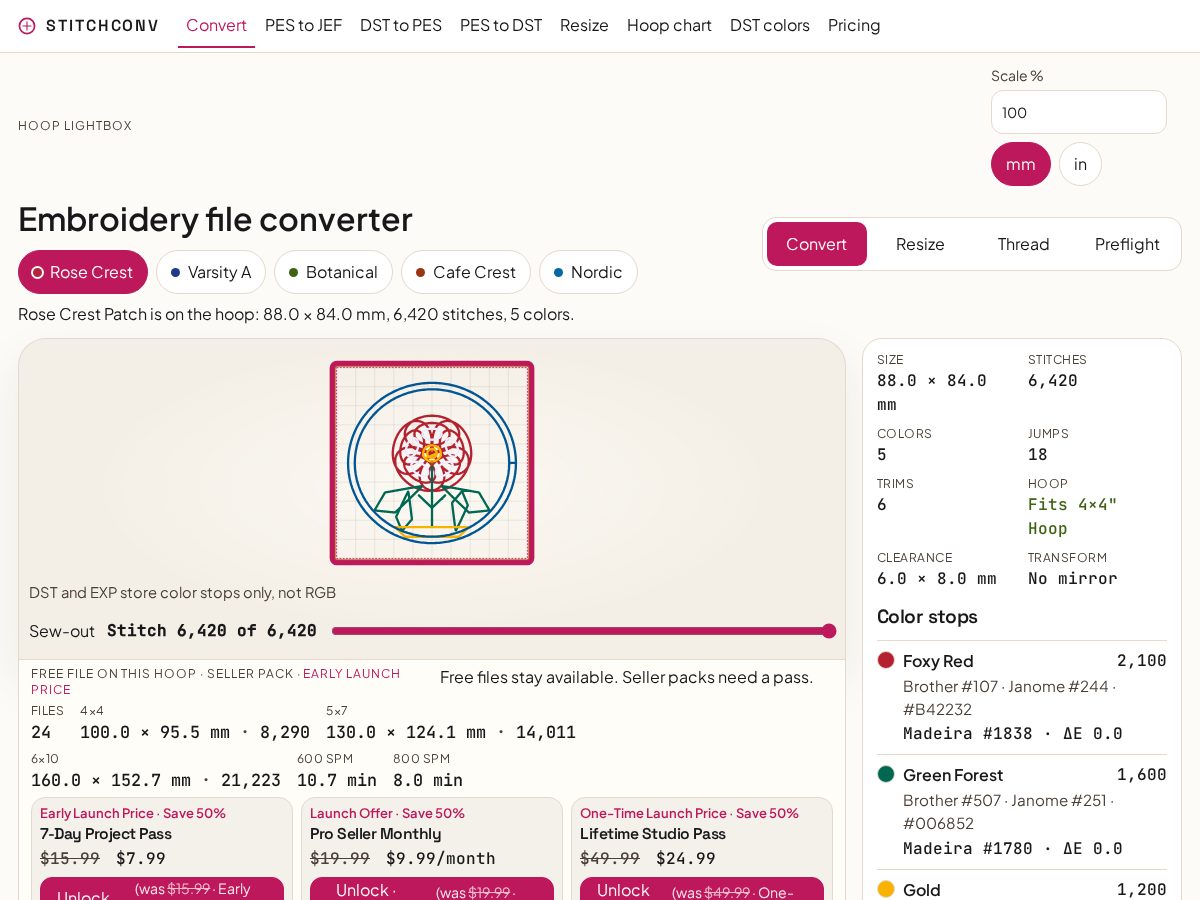This screenshot has height=900, width=1200.
Task: Switch to the Thread panel tab
Action: click(x=1023, y=244)
